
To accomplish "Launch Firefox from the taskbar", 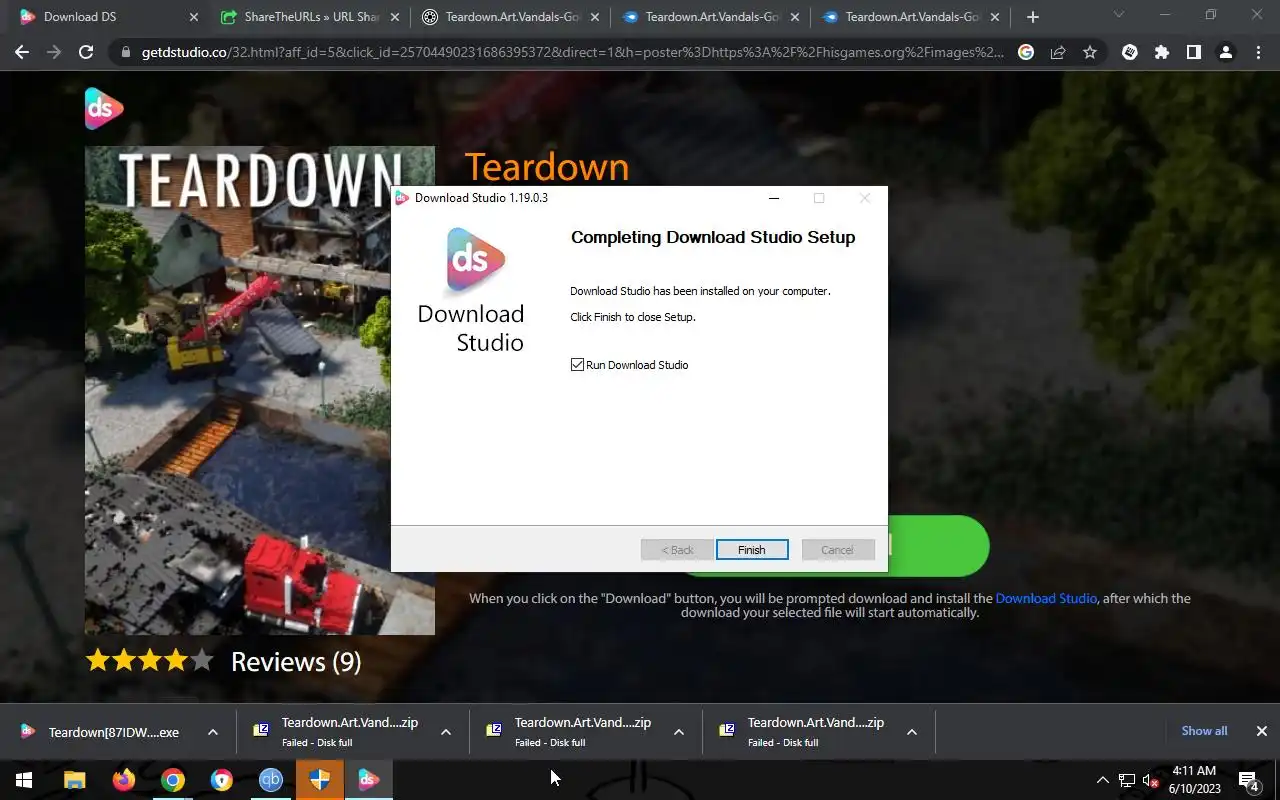I will click(x=124, y=780).
